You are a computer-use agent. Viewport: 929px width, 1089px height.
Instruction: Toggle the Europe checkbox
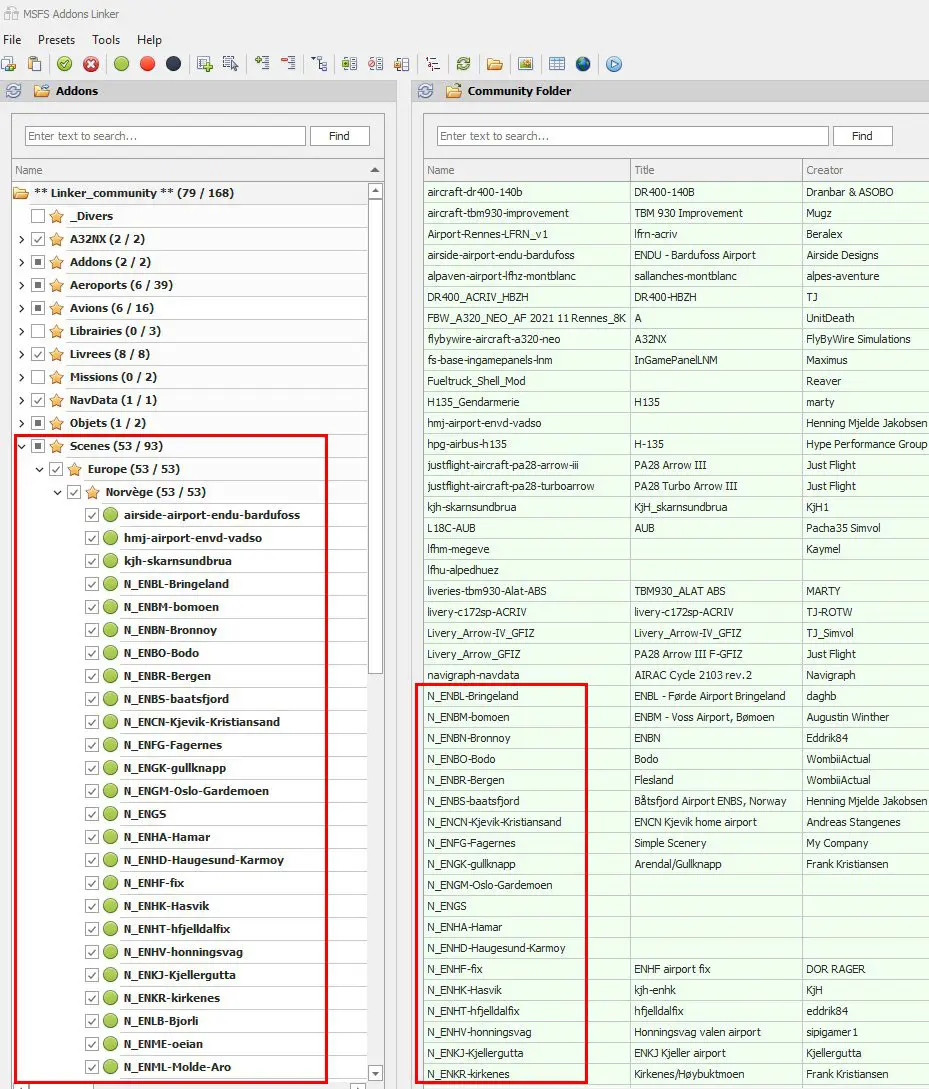56,469
